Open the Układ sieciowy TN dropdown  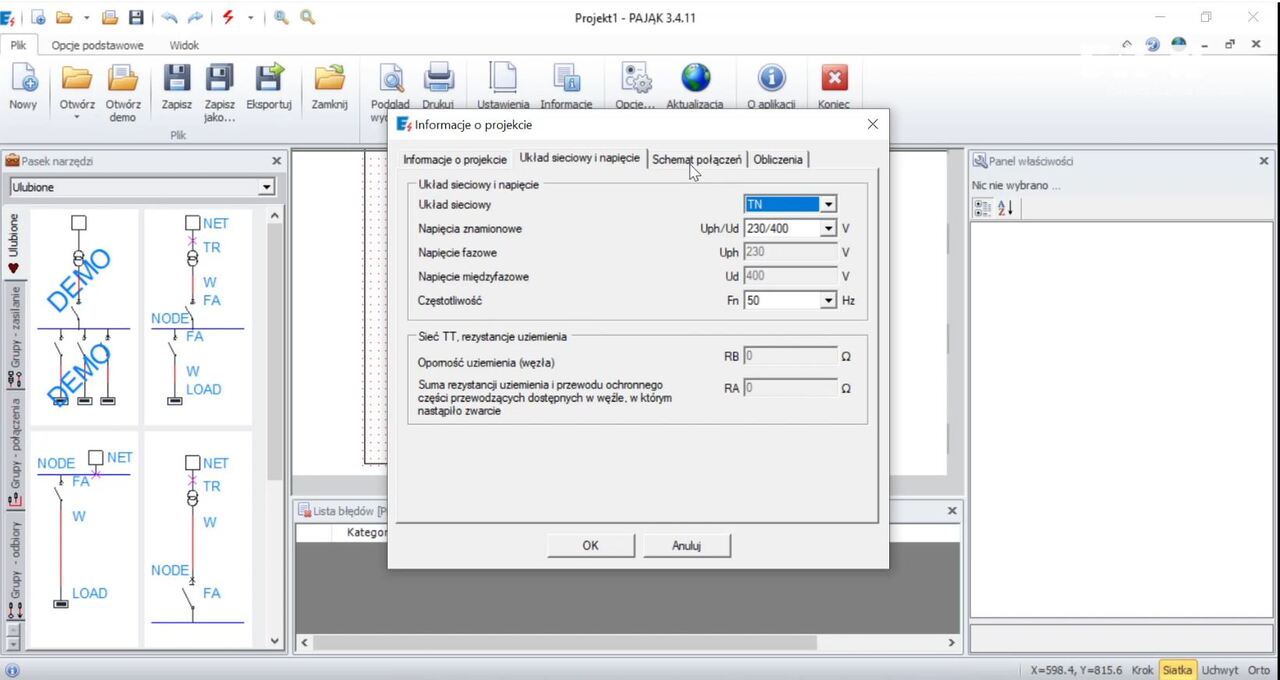click(x=828, y=204)
